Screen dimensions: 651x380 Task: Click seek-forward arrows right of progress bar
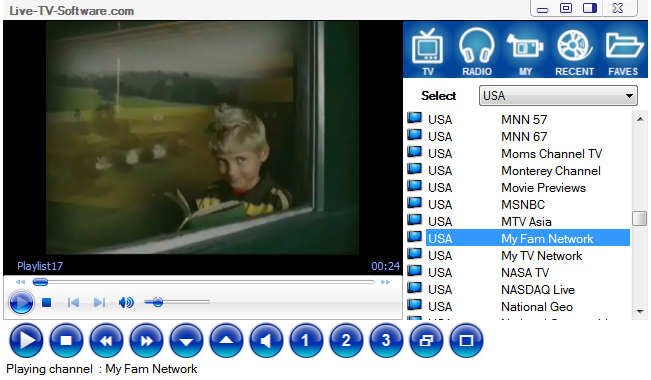[385, 282]
